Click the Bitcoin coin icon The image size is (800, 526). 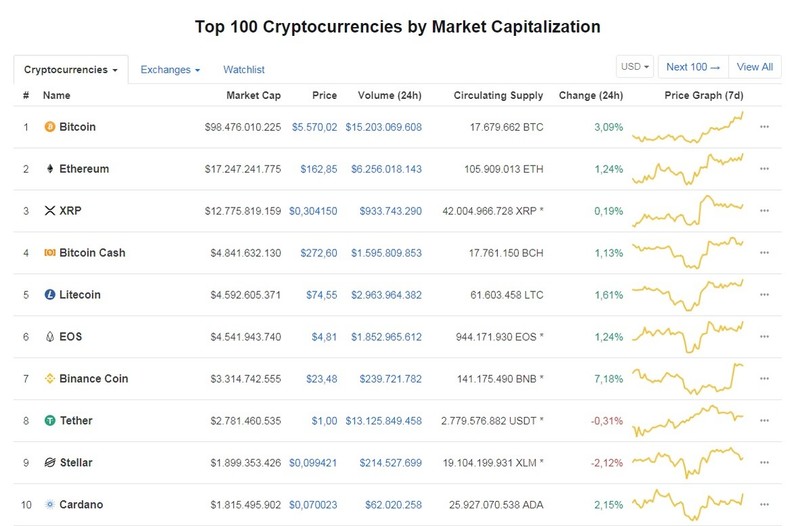[49, 127]
